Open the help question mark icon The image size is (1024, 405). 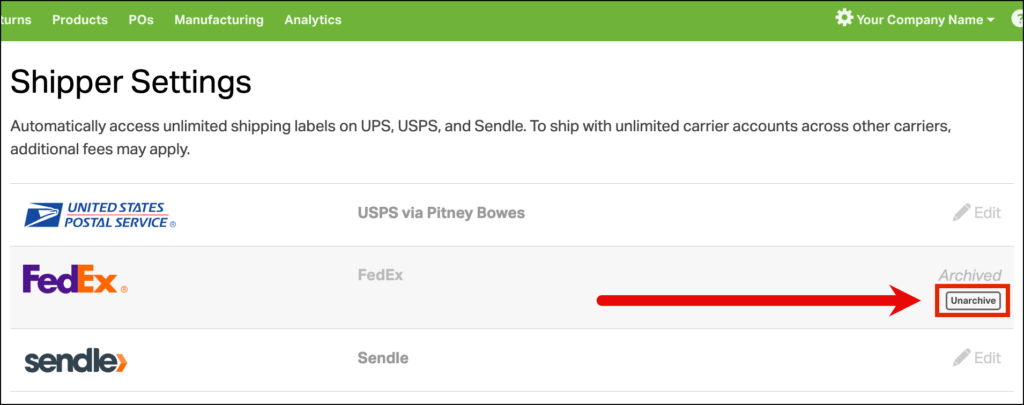tap(1017, 19)
